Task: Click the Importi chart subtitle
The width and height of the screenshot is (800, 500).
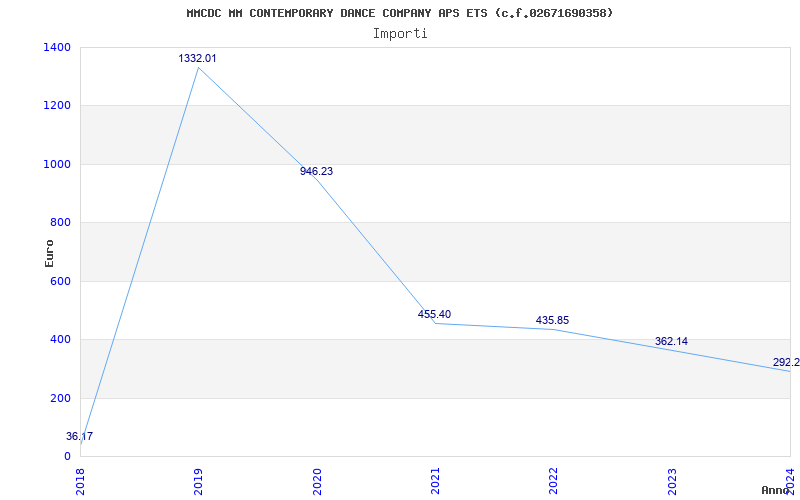Action: tap(400, 34)
